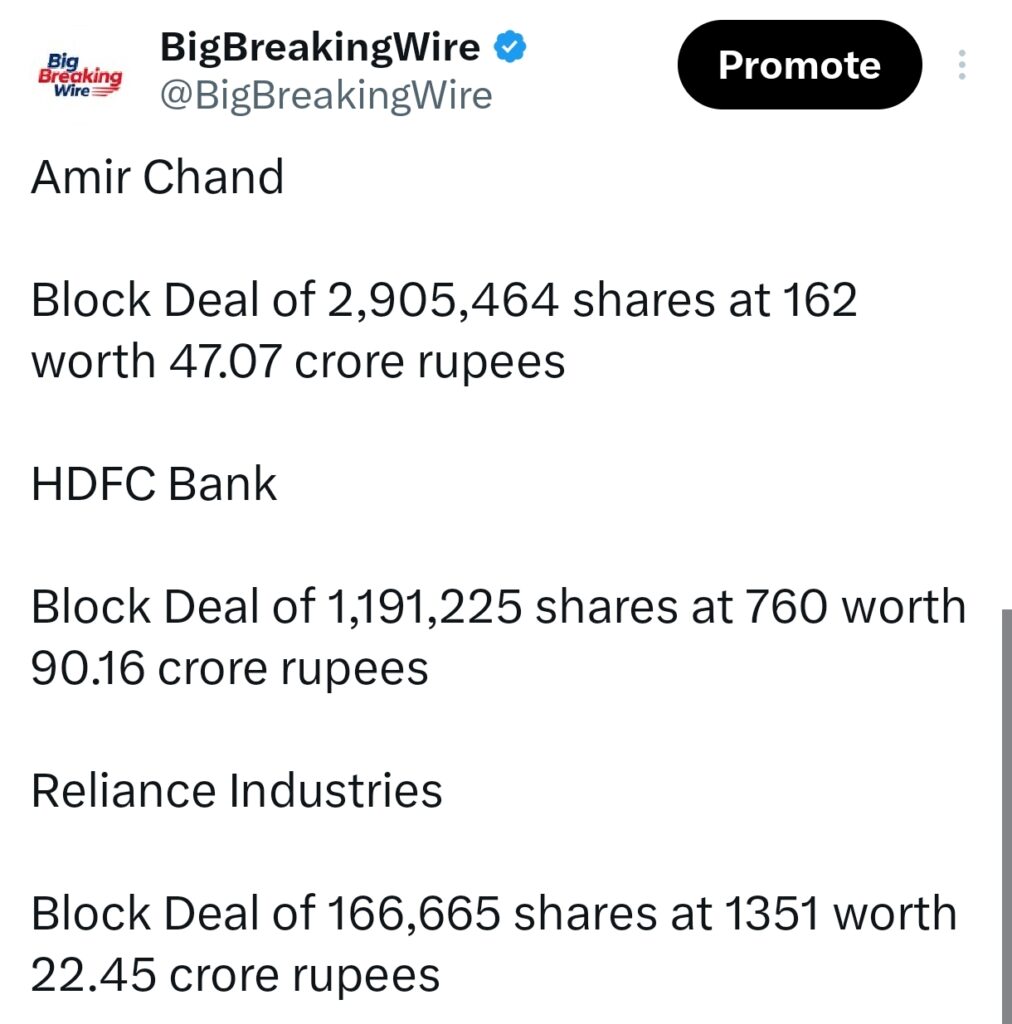The image size is (1012, 1024).
Task: Select the 'Reliance Industries' heading text
Action: (238, 791)
